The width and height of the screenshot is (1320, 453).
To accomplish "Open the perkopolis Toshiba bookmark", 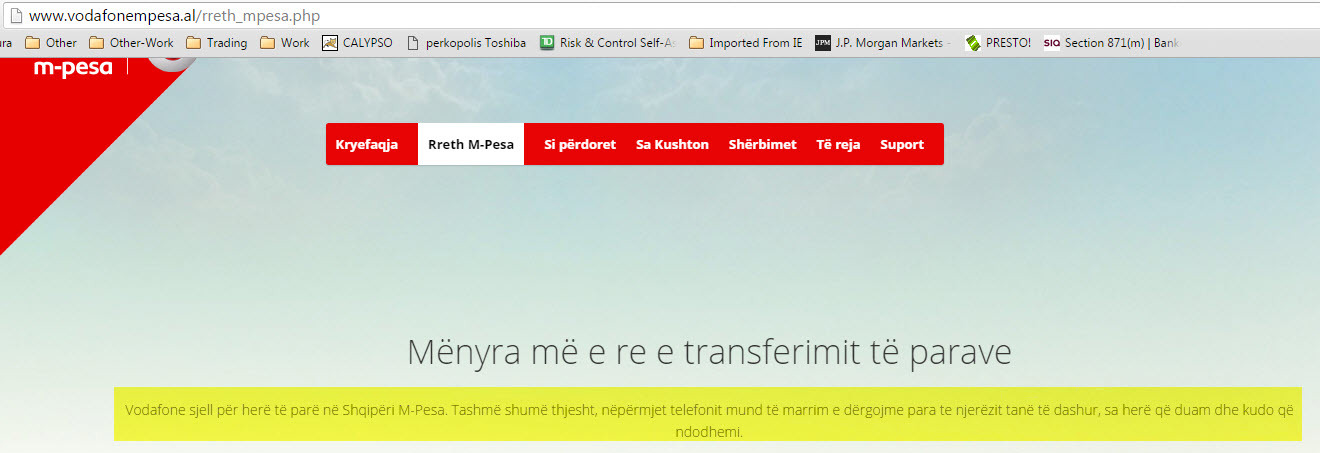I will click(466, 43).
